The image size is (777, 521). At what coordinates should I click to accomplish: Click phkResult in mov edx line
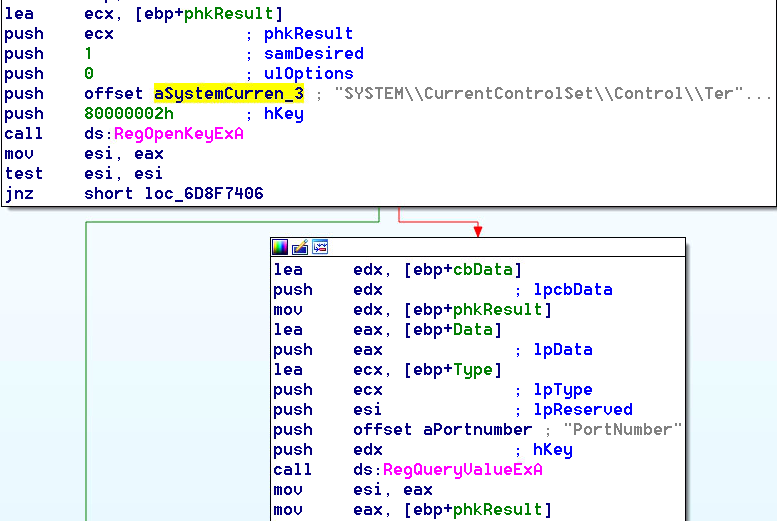pyautogui.click(x=498, y=310)
